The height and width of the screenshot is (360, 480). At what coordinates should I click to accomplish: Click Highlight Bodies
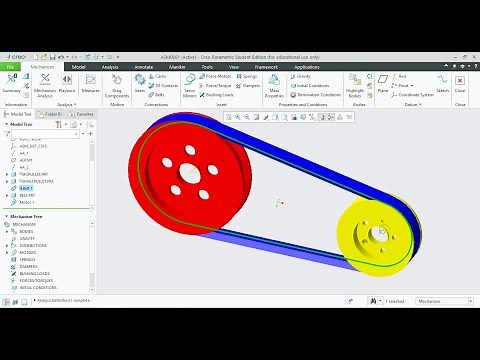click(355, 86)
